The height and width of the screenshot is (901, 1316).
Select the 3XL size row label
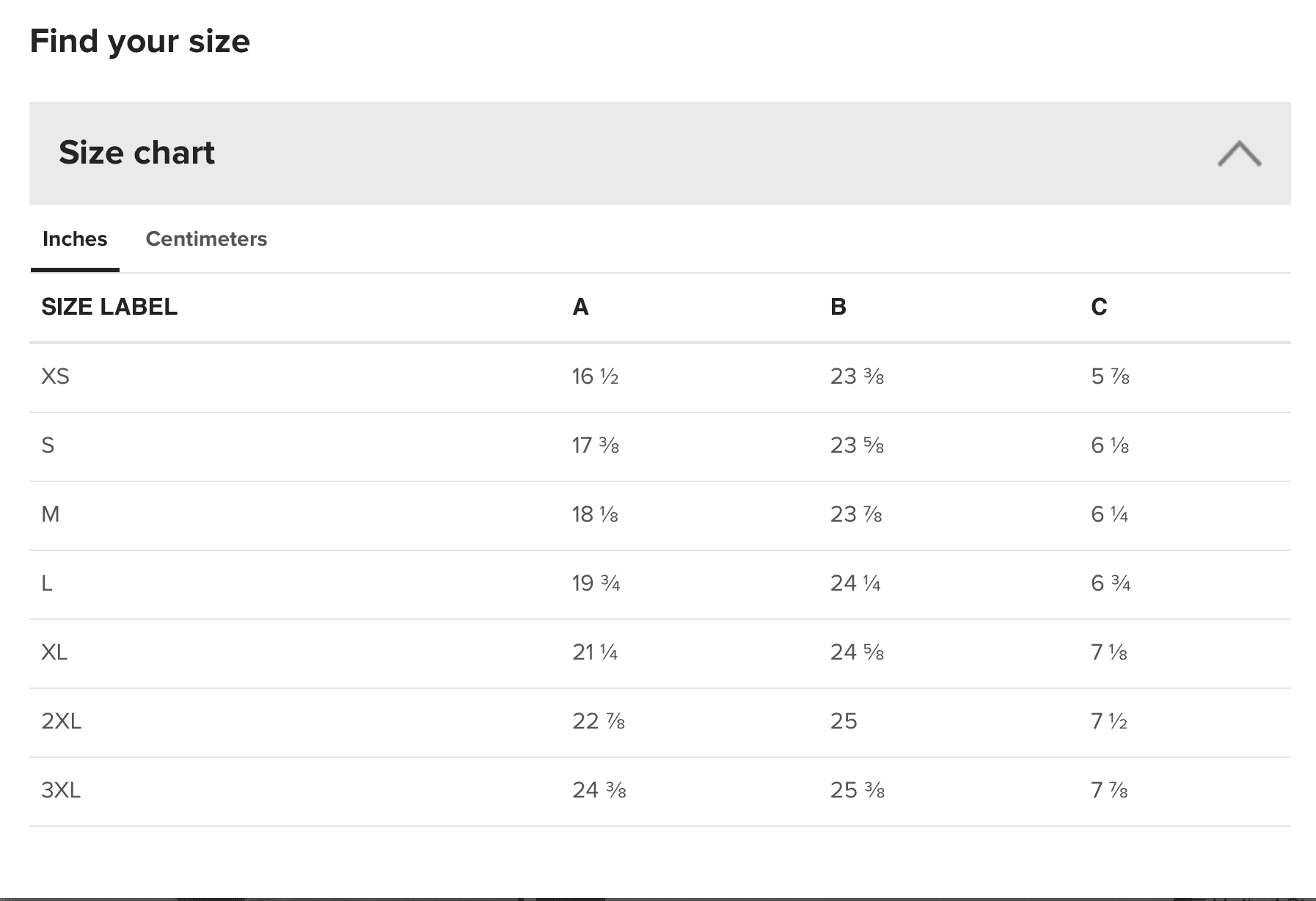(61, 790)
